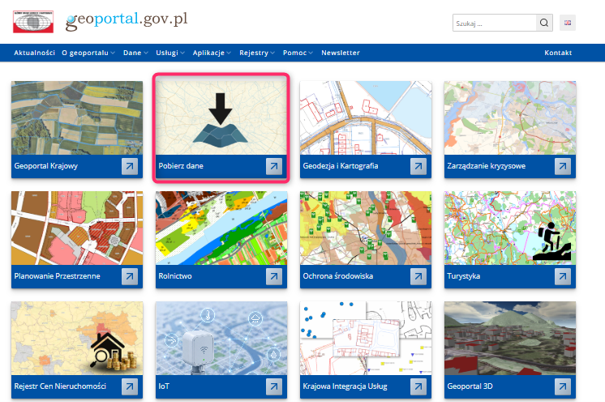
Task: Open the house-and-coins thumbnail of Rejestr Cen
Action: point(77,338)
